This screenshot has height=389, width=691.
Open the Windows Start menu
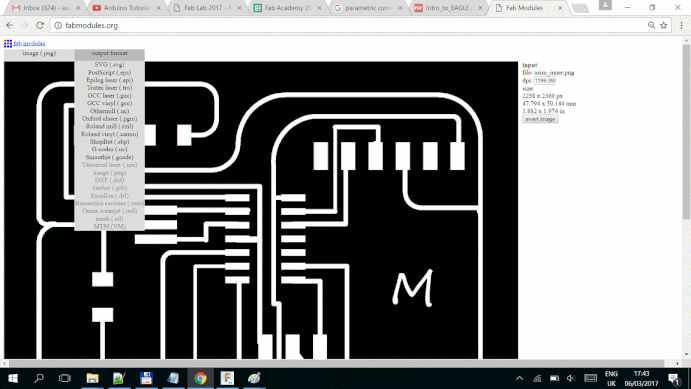click(x=12, y=378)
